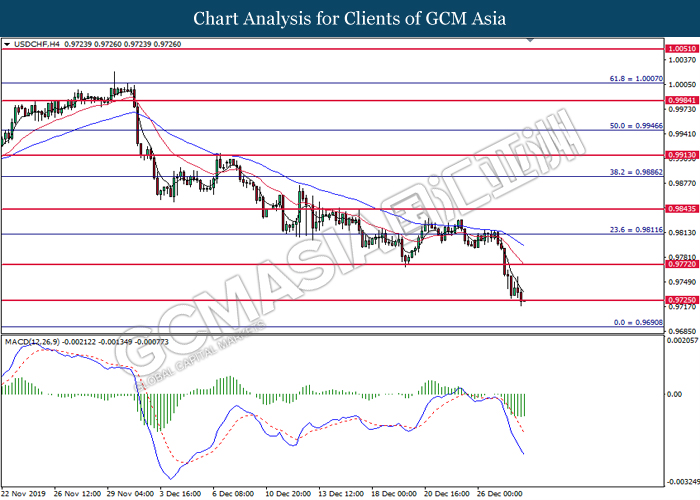Click the Fibonacci label 0.0 = 0.96908
The height and width of the screenshot is (500, 700).
[x=638, y=322]
